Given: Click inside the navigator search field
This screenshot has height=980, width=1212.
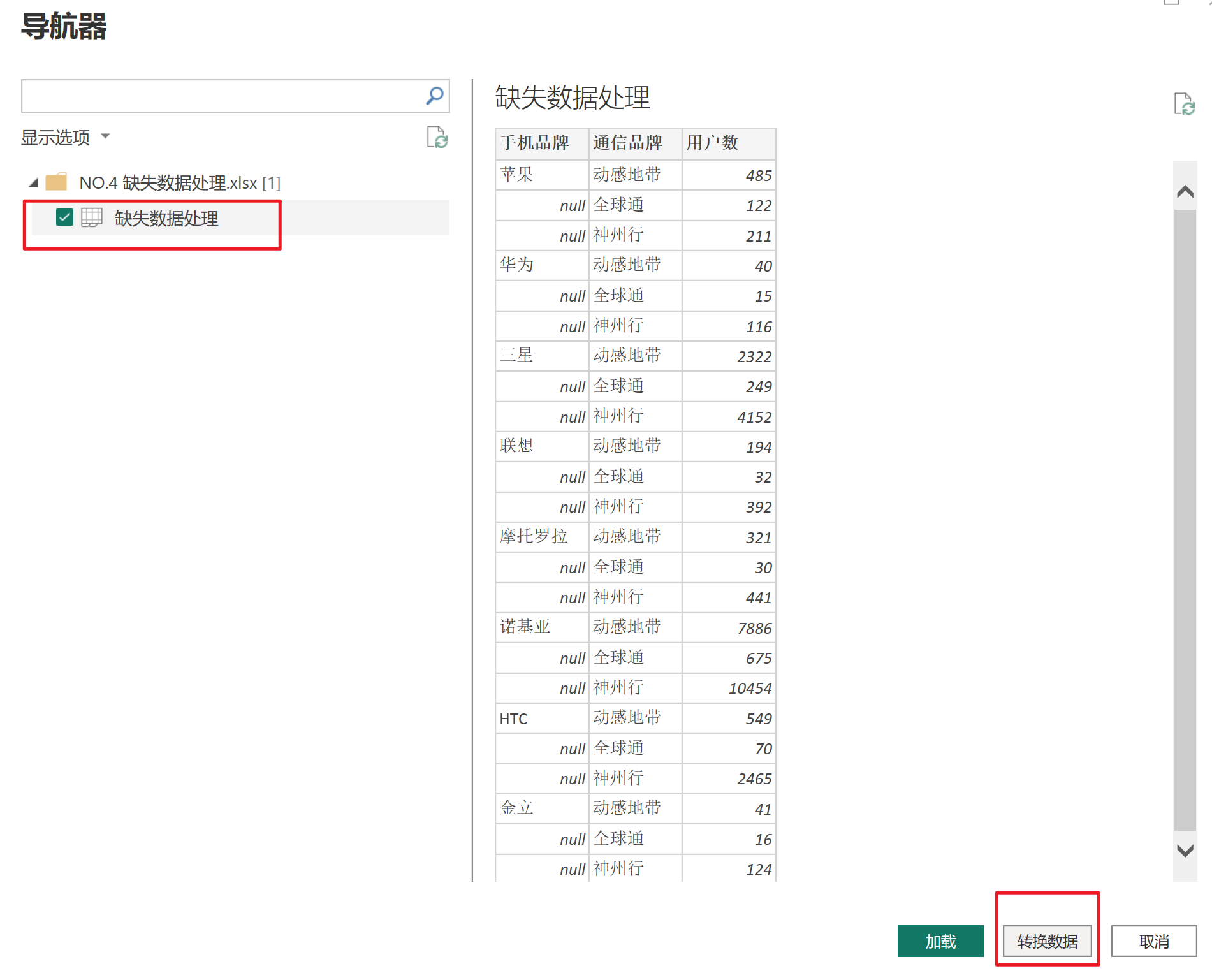Looking at the screenshot, I should [223, 96].
